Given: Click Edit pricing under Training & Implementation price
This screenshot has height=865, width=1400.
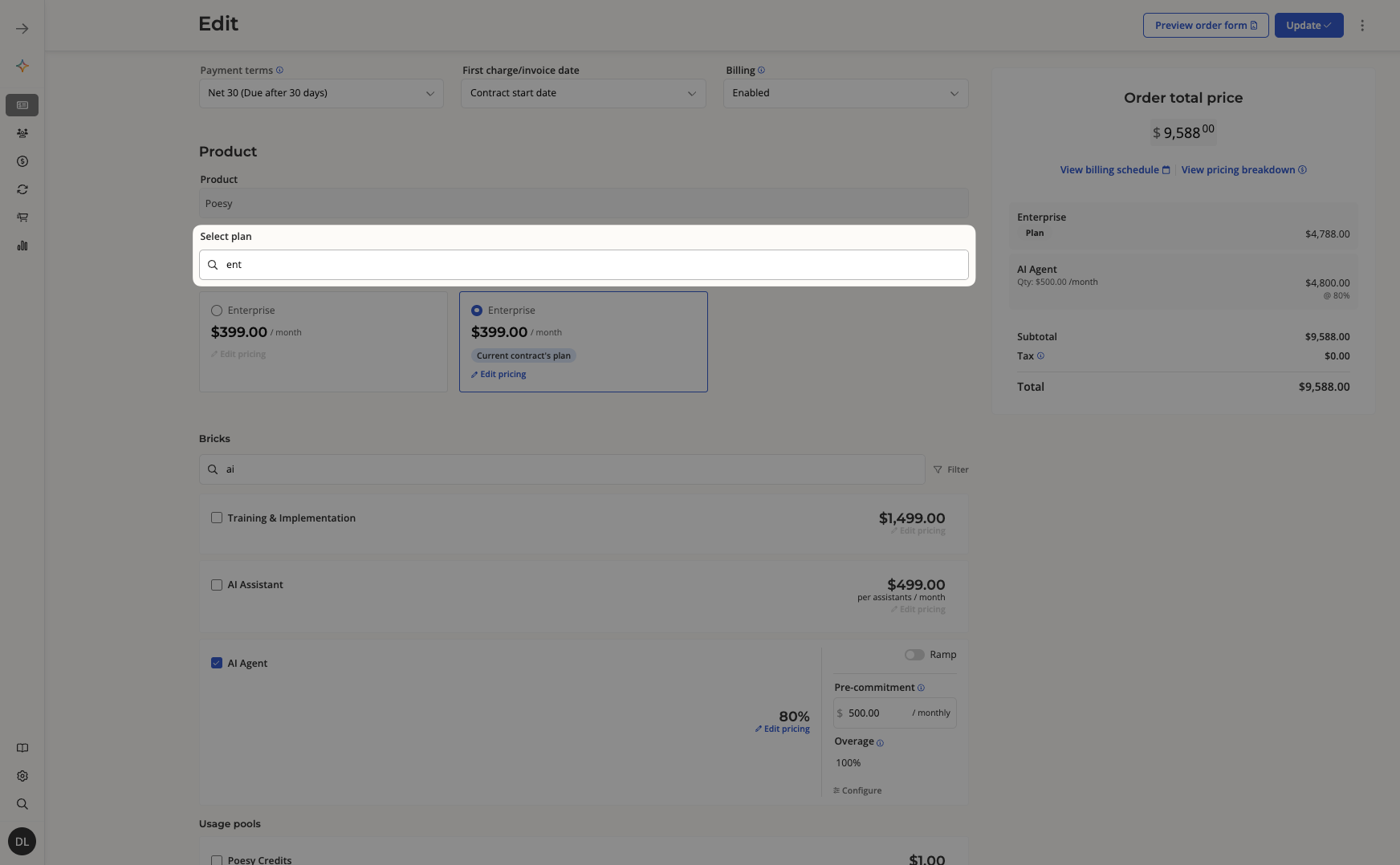Looking at the screenshot, I should pos(918,531).
